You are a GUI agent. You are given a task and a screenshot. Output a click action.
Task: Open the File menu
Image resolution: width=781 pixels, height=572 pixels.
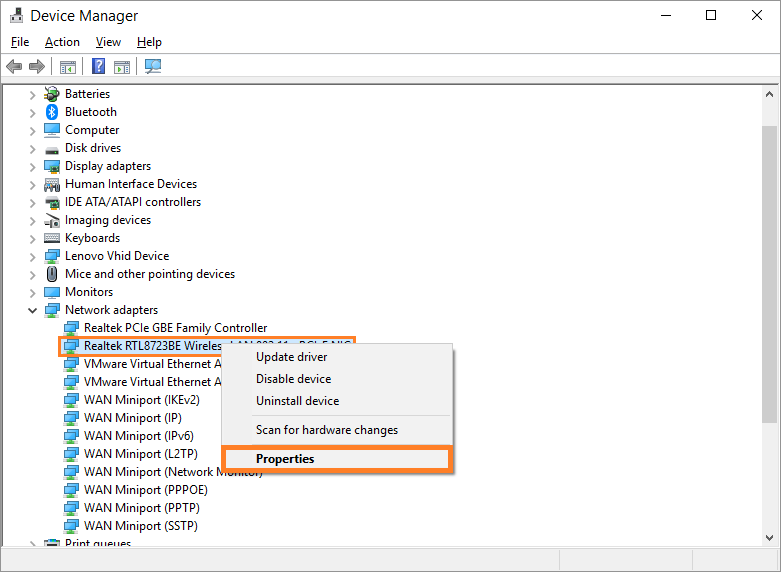click(x=20, y=42)
